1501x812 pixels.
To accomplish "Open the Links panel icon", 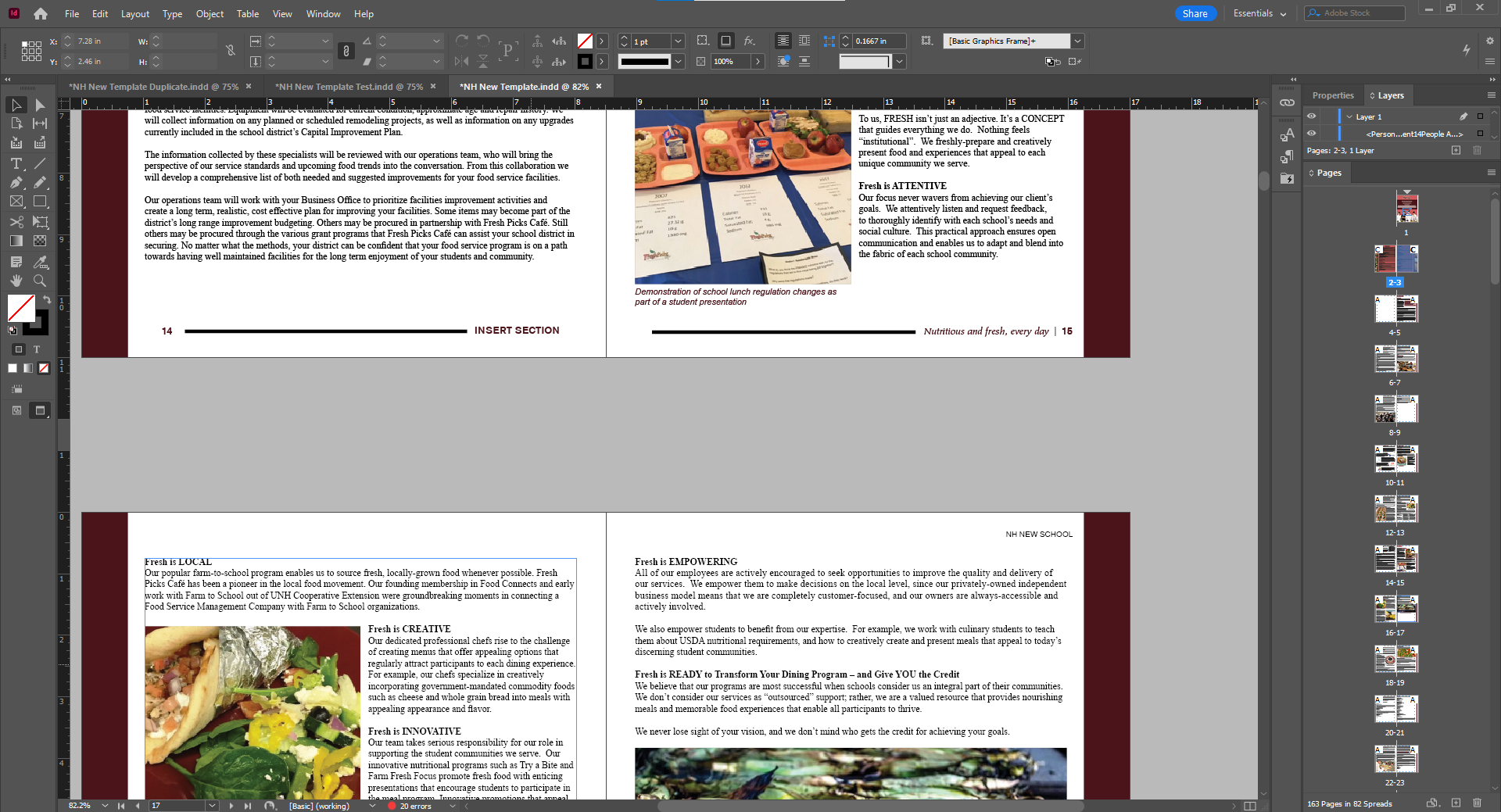I will coord(1287,102).
